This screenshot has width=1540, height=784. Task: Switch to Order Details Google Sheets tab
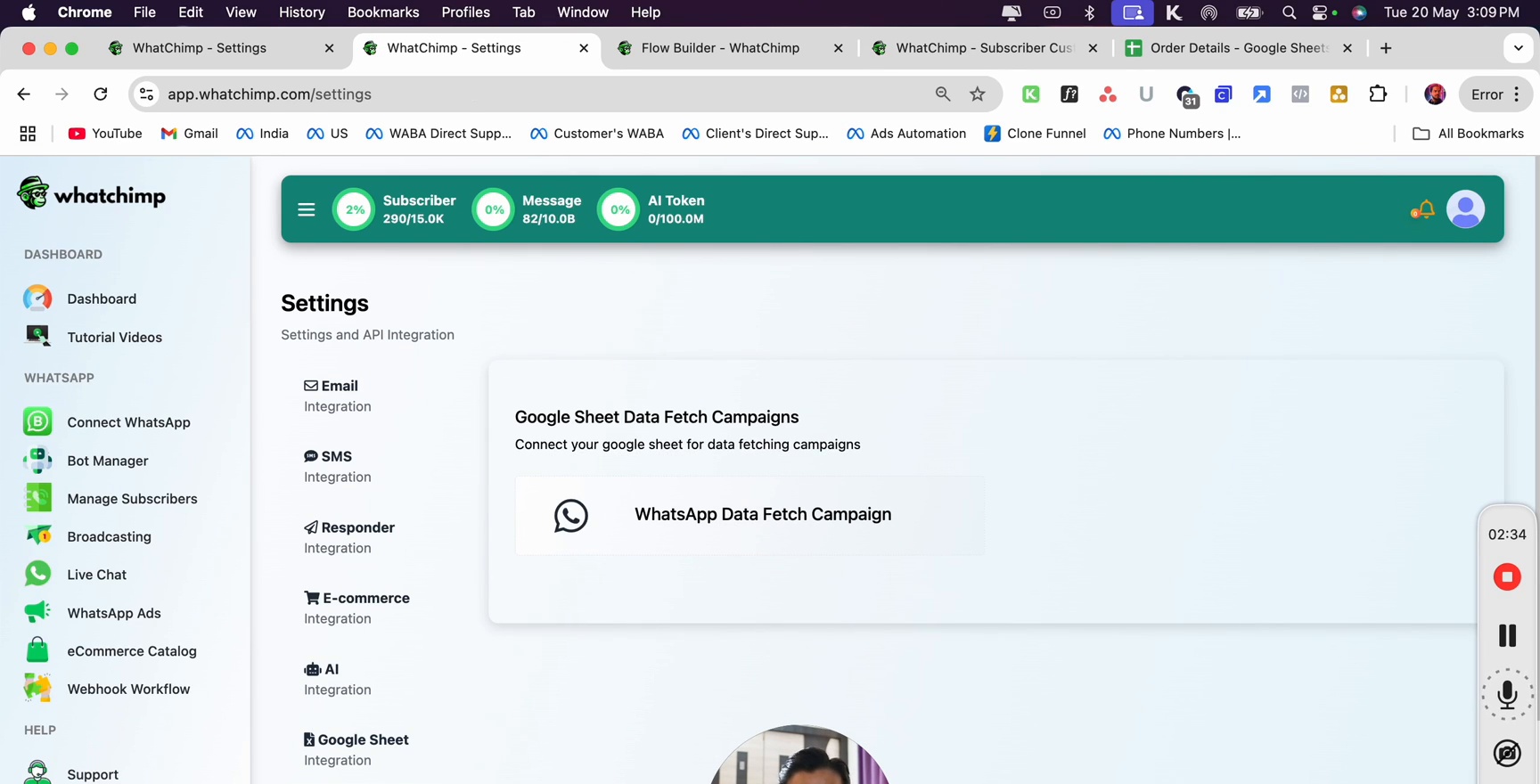pos(1239,48)
